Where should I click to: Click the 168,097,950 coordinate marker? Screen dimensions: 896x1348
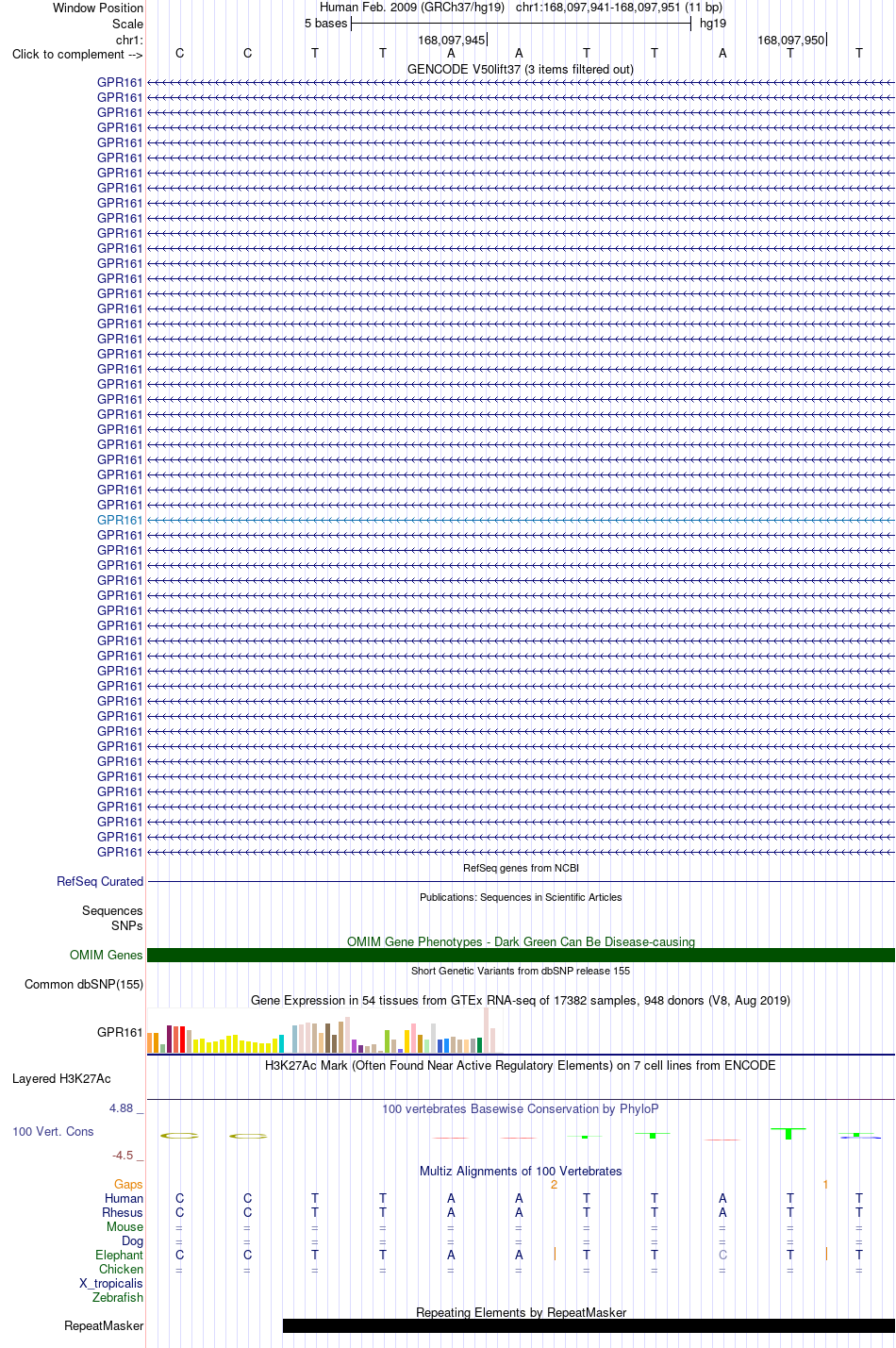791,40
